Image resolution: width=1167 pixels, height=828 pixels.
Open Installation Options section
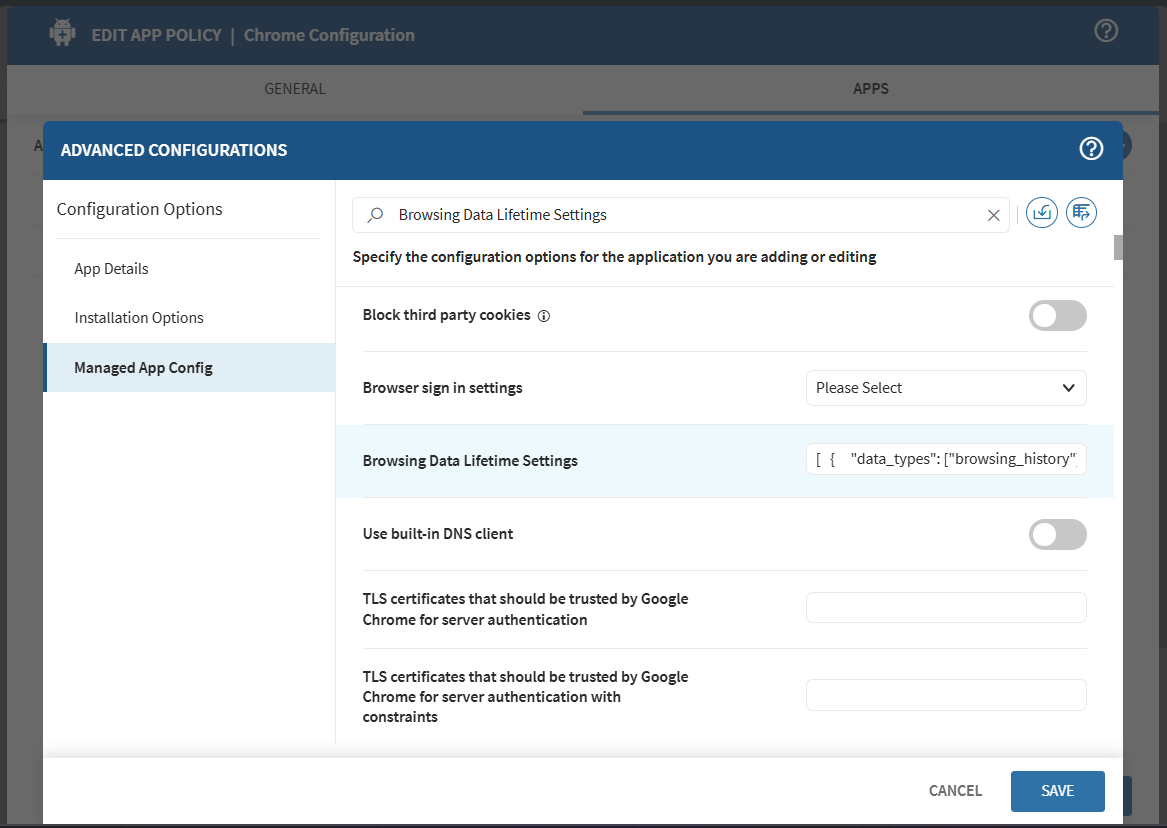pyautogui.click(x=139, y=318)
